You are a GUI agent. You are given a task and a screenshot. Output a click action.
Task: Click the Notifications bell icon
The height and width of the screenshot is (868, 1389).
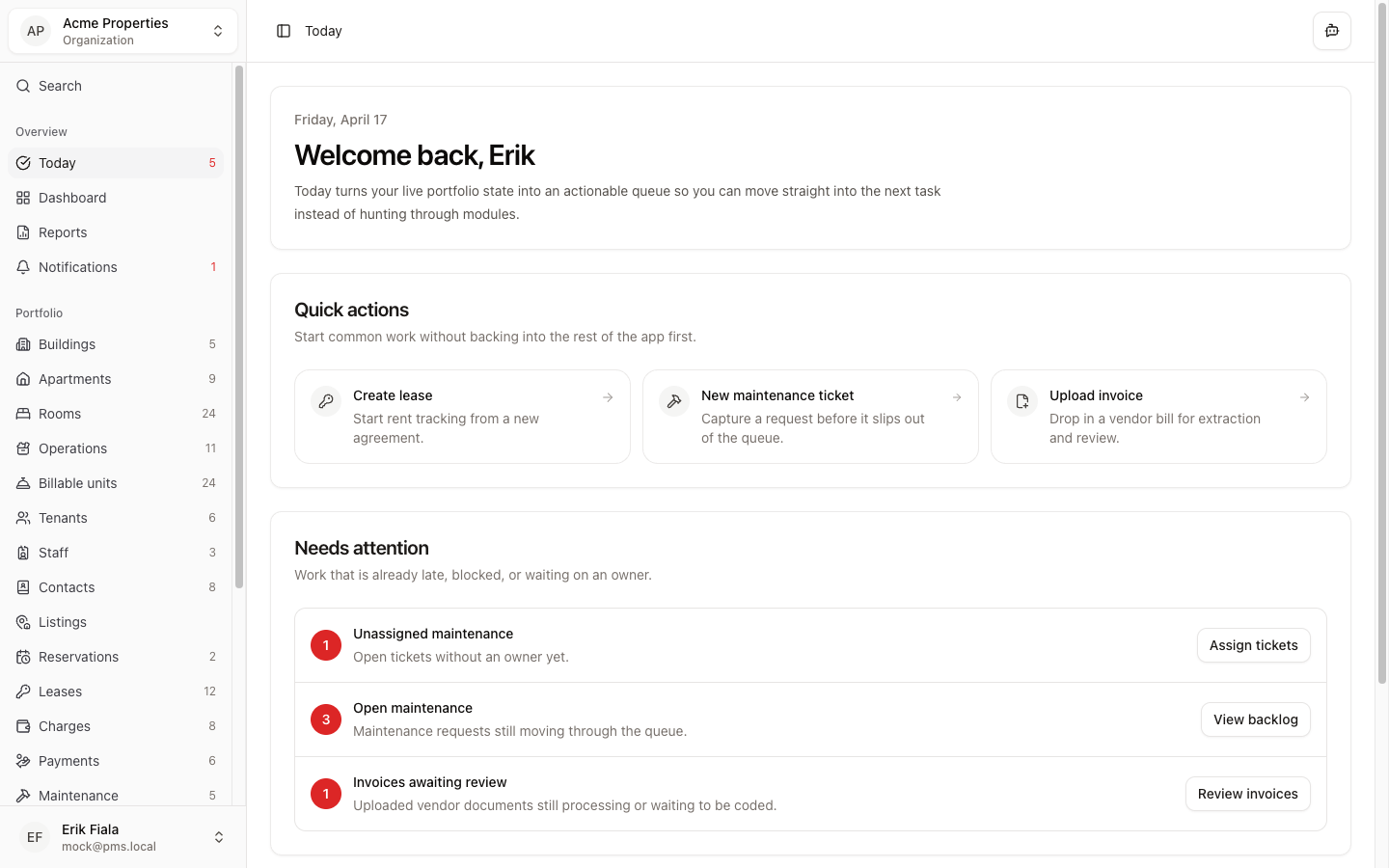tap(23, 267)
